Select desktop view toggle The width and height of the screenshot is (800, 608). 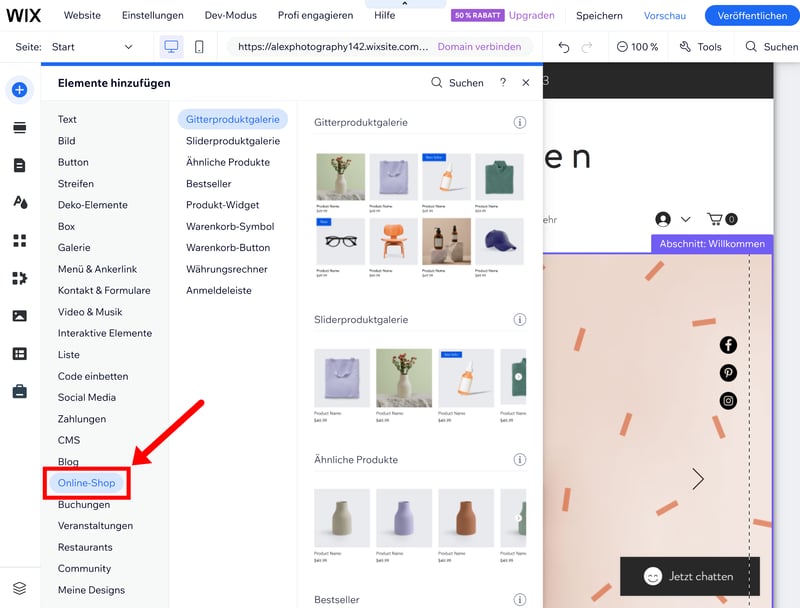171,47
